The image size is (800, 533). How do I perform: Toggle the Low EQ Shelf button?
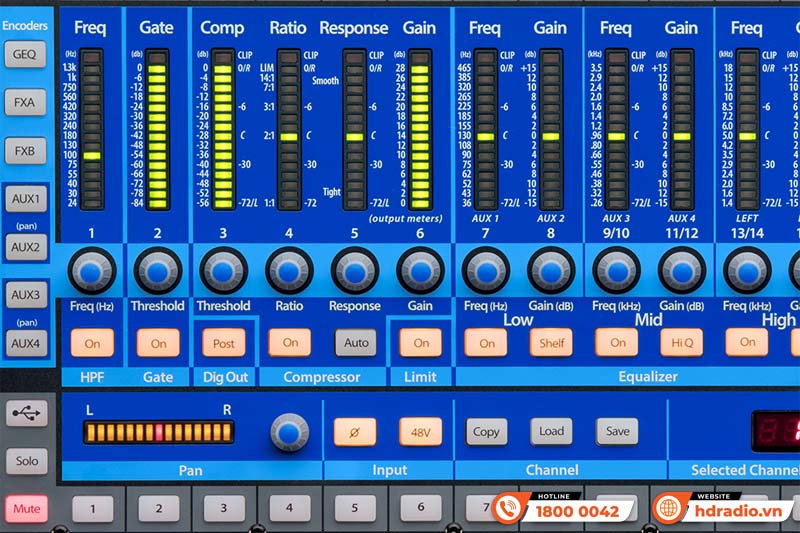click(x=552, y=342)
